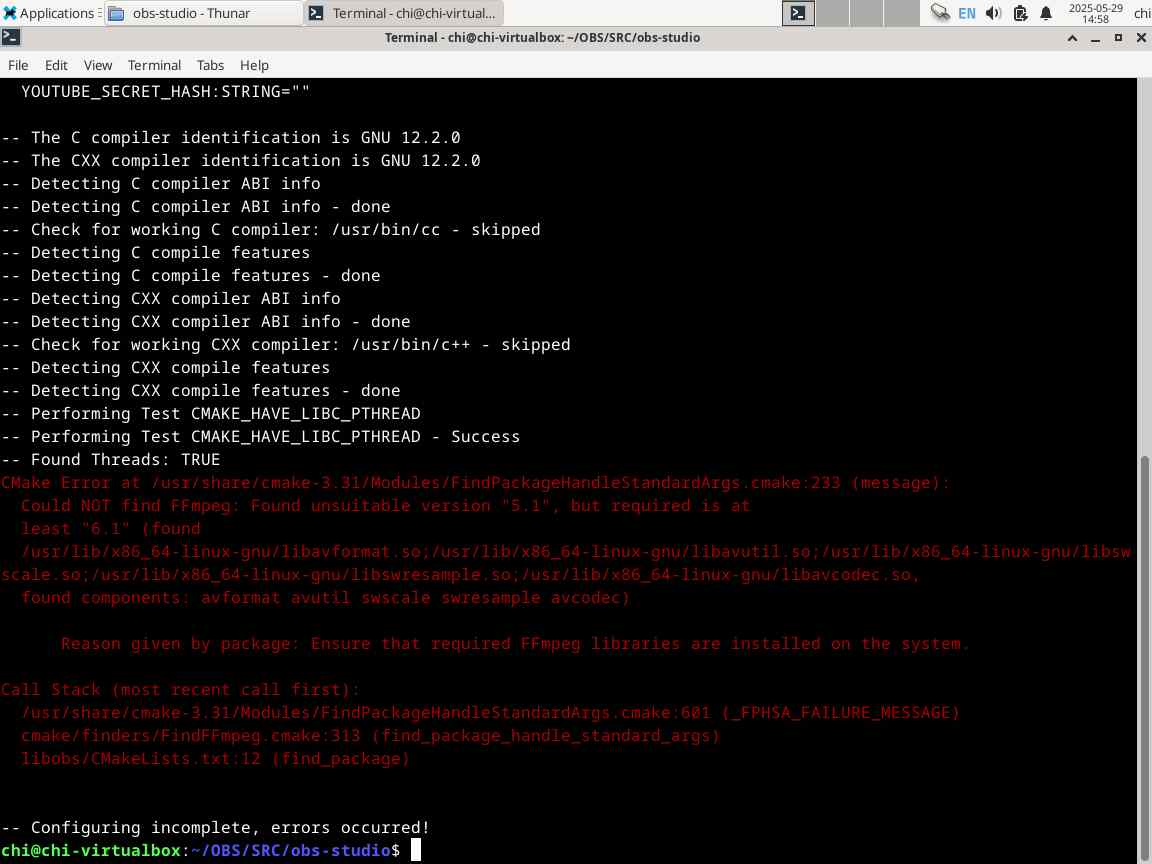1152x864 pixels.
Task: Click 'Performing Test CMAKE_HAVE_LIBC_PTHREAD - Success' line
Action: click(x=260, y=436)
